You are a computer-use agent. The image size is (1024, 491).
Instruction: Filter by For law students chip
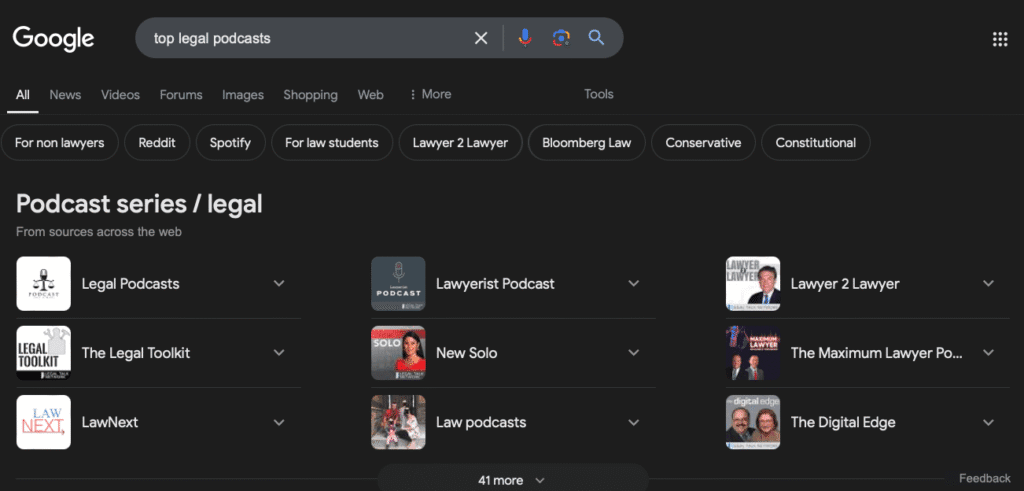331,143
